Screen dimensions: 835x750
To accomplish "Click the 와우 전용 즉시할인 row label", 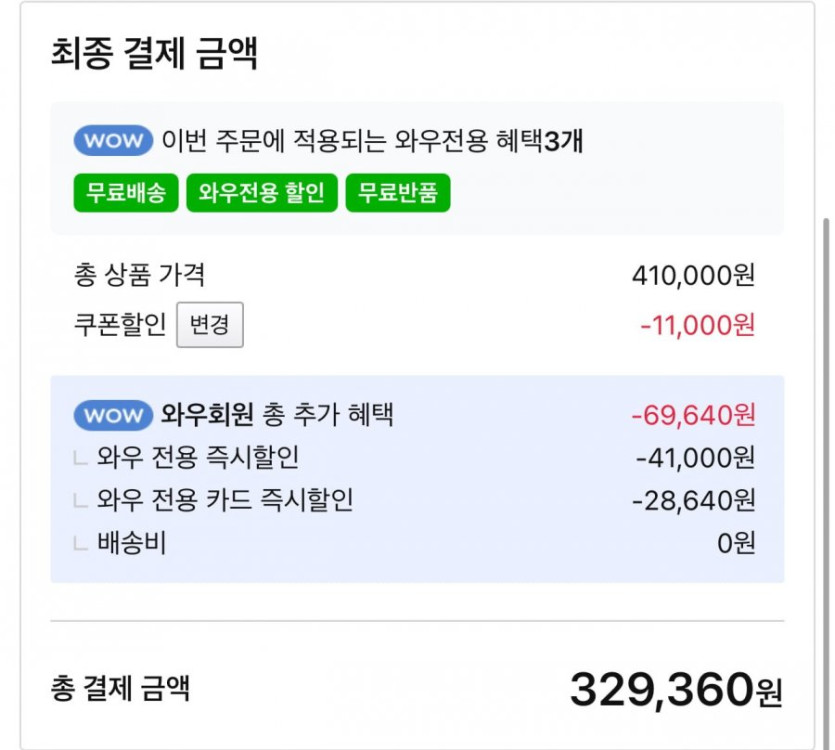I will (198, 458).
